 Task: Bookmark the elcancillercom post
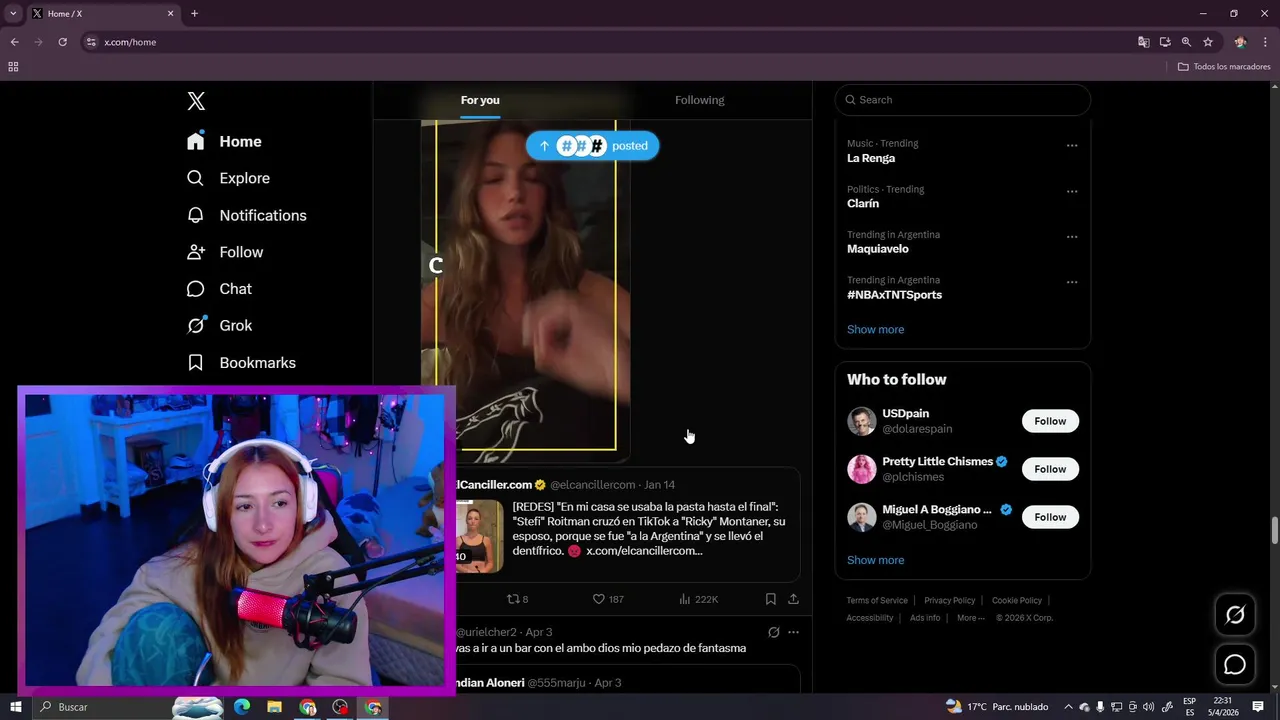click(770, 599)
